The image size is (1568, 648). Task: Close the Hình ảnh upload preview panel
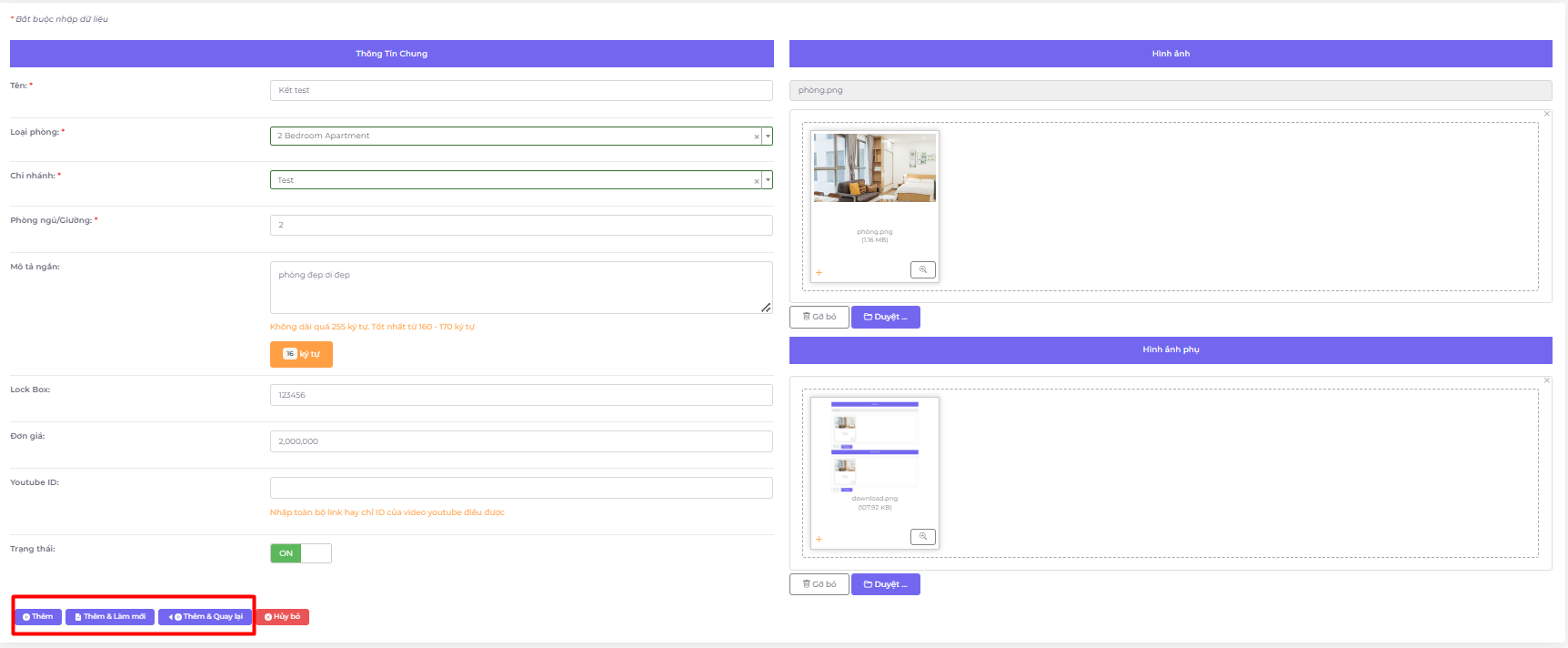[x=1546, y=114]
